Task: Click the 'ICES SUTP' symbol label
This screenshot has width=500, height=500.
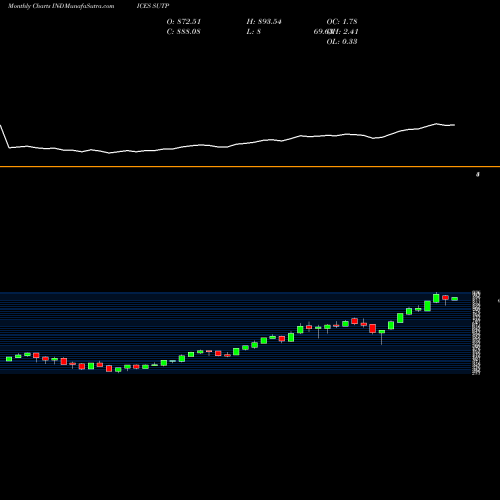Action: [x=153, y=6]
